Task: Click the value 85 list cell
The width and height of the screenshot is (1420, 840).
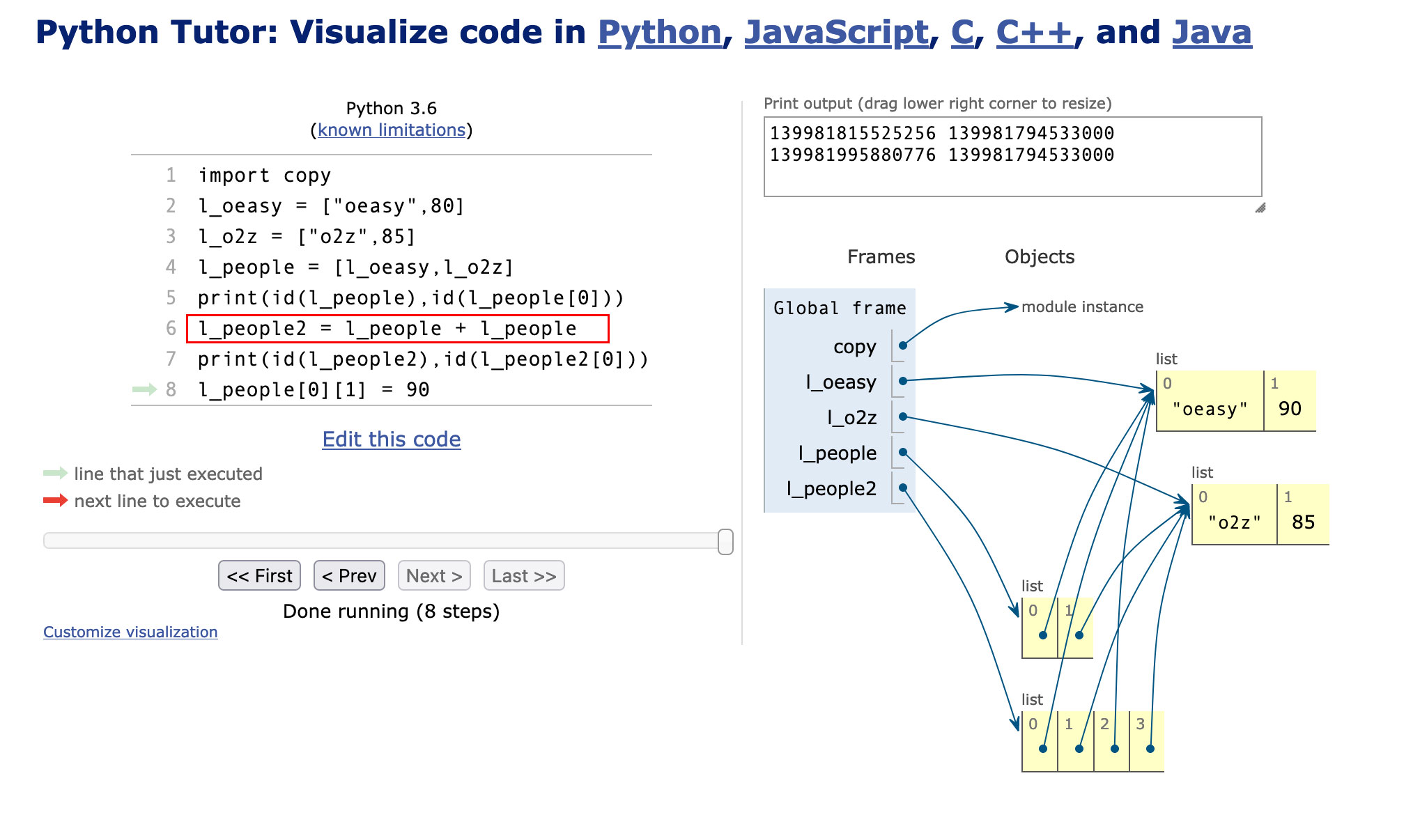Action: click(1303, 515)
